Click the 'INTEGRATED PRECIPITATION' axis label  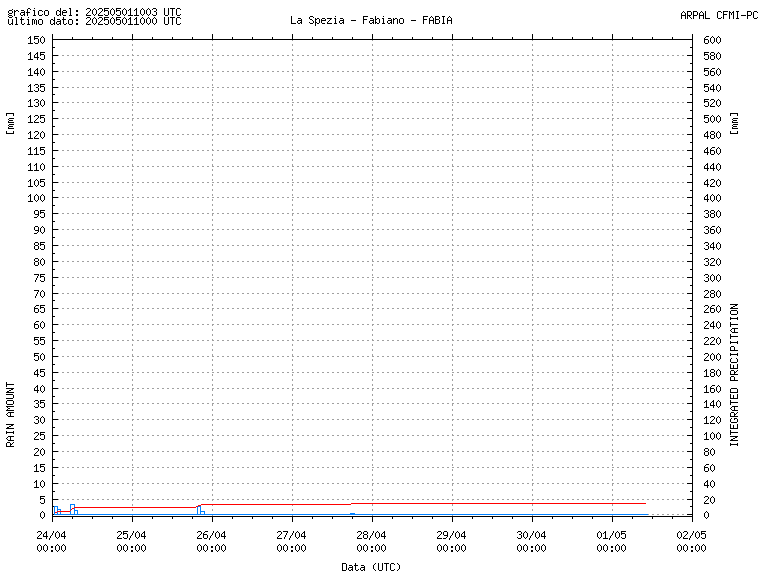[x=734, y=375]
